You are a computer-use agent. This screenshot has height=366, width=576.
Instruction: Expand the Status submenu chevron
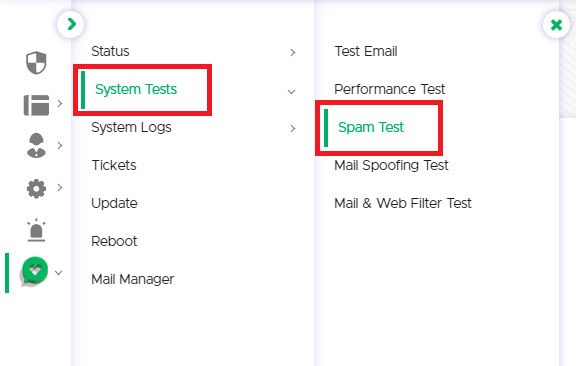pyautogui.click(x=293, y=53)
